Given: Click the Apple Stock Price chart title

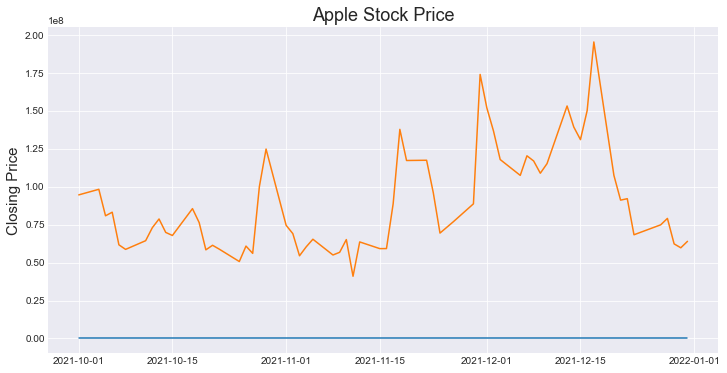Looking at the screenshot, I should [383, 14].
